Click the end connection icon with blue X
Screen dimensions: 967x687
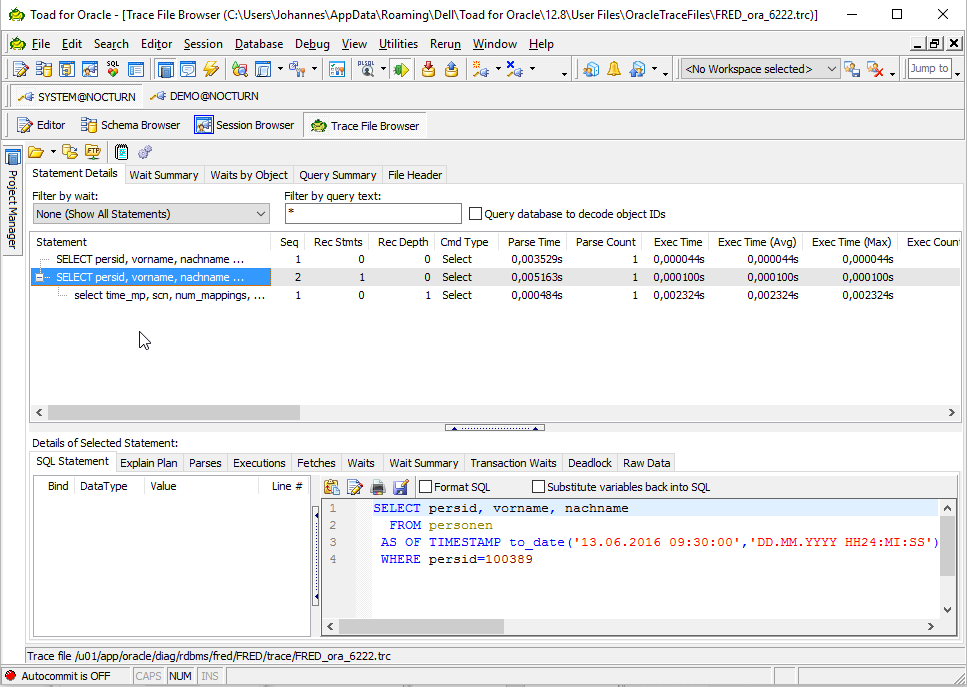tap(514, 69)
